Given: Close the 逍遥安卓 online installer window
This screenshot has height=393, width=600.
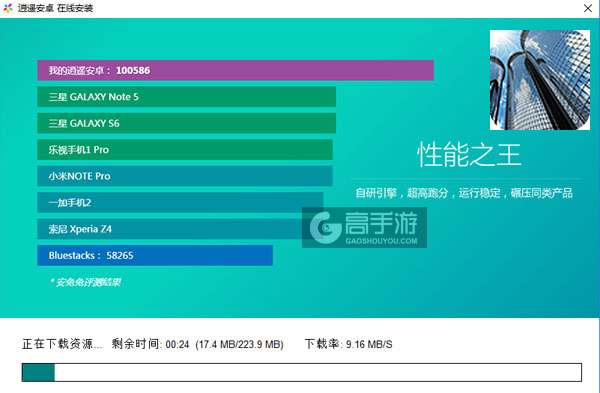Looking at the screenshot, I should coord(588,8).
